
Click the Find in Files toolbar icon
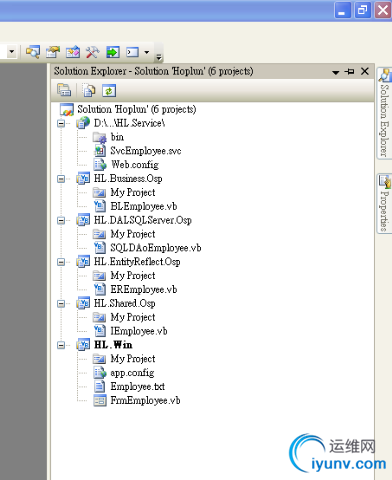(33, 52)
